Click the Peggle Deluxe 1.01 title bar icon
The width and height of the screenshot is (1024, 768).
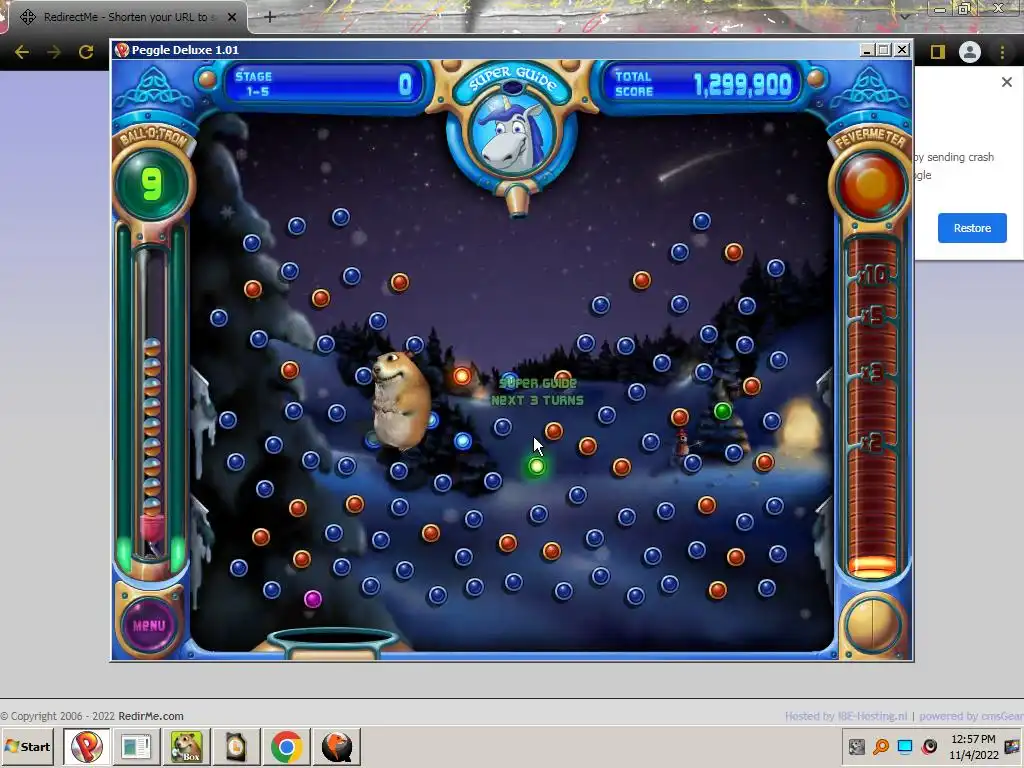point(121,50)
